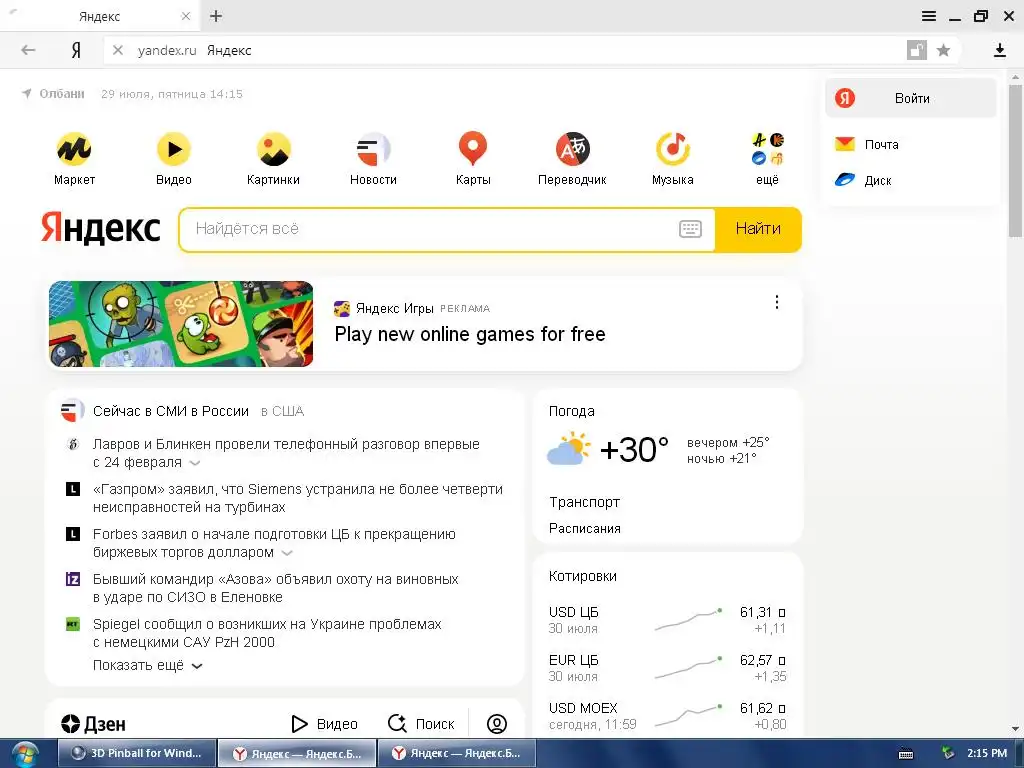The image size is (1024, 768).
Task: Open the Погода weather heading
Action: (x=571, y=411)
